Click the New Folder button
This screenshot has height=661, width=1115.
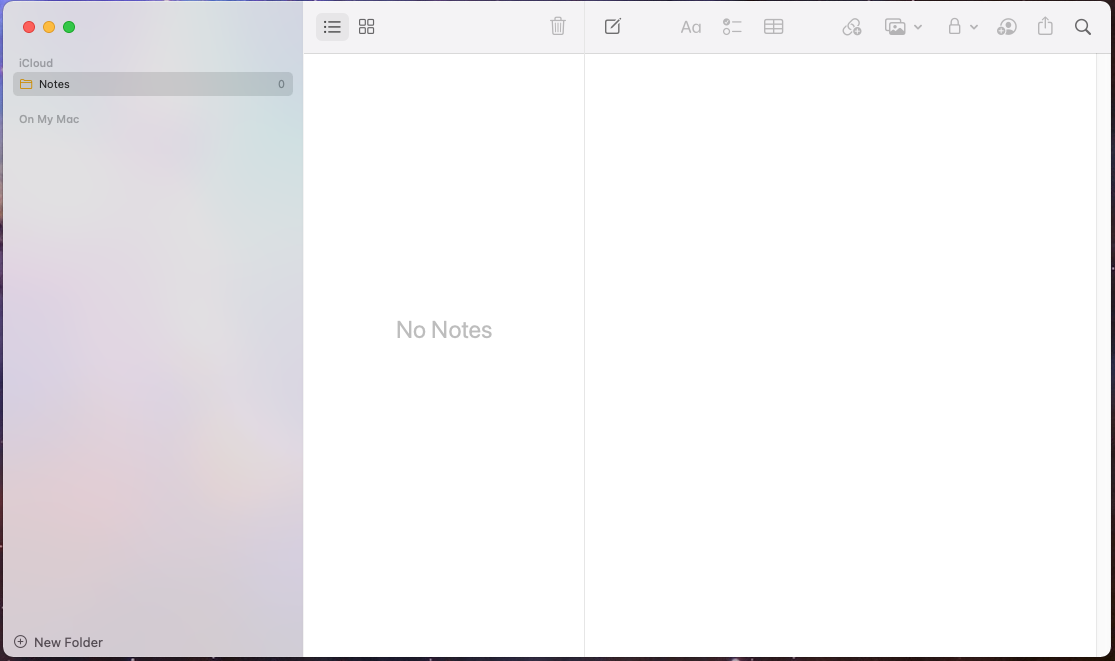coord(58,642)
